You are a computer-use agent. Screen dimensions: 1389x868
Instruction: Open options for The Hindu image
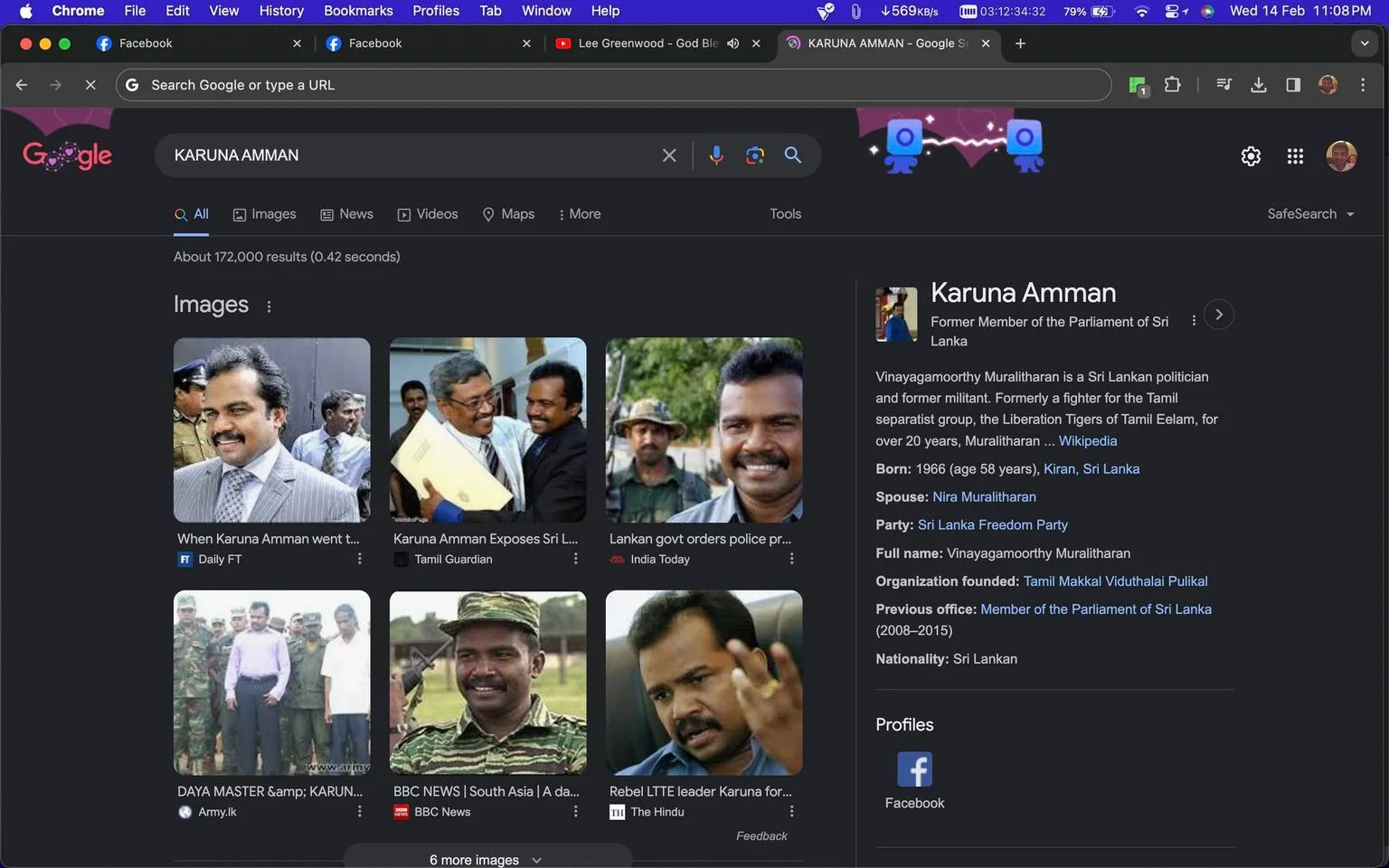792,811
